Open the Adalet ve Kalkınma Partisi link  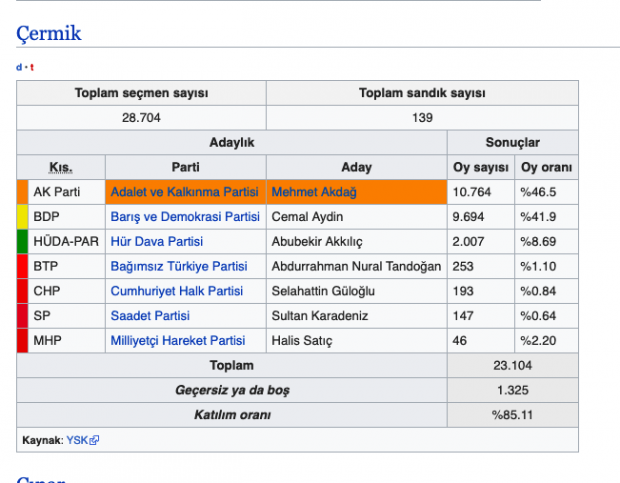pyautogui.click(x=185, y=192)
